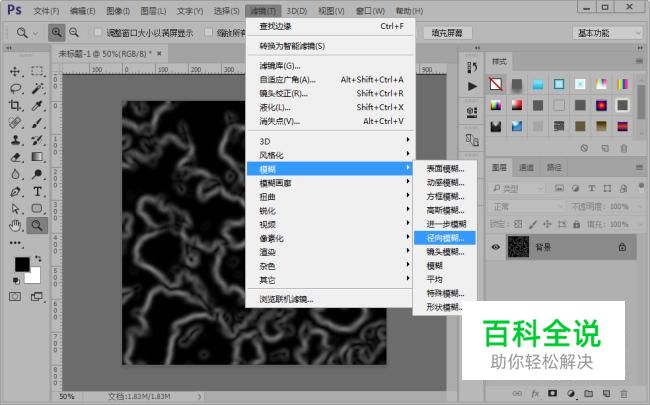Screen dimensions: 650x405
Task: Choose zoom-out mode in options bar
Action: [74, 32]
